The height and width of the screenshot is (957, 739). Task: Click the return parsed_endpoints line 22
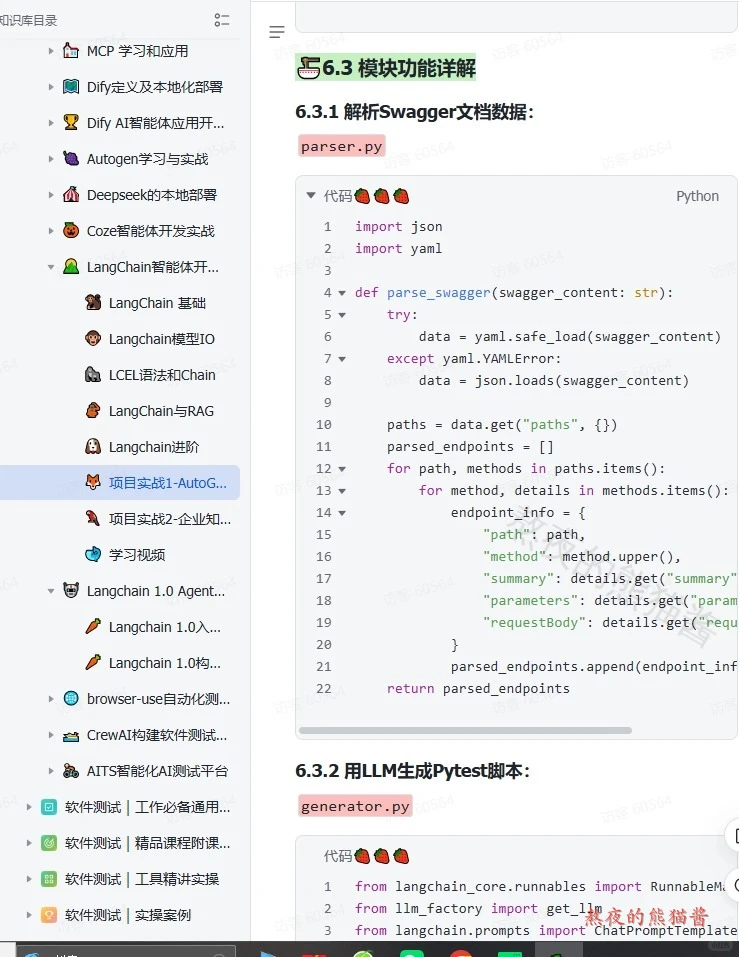pos(478,688)
